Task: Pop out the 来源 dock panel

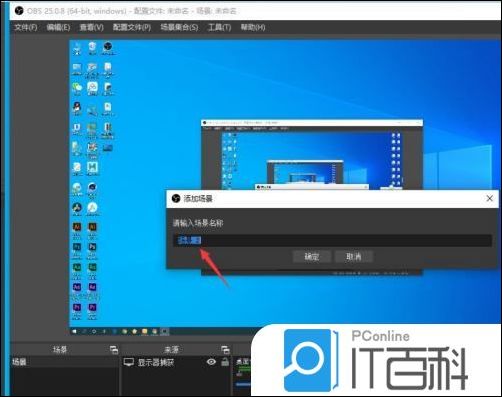Action: tap(225, 350)
